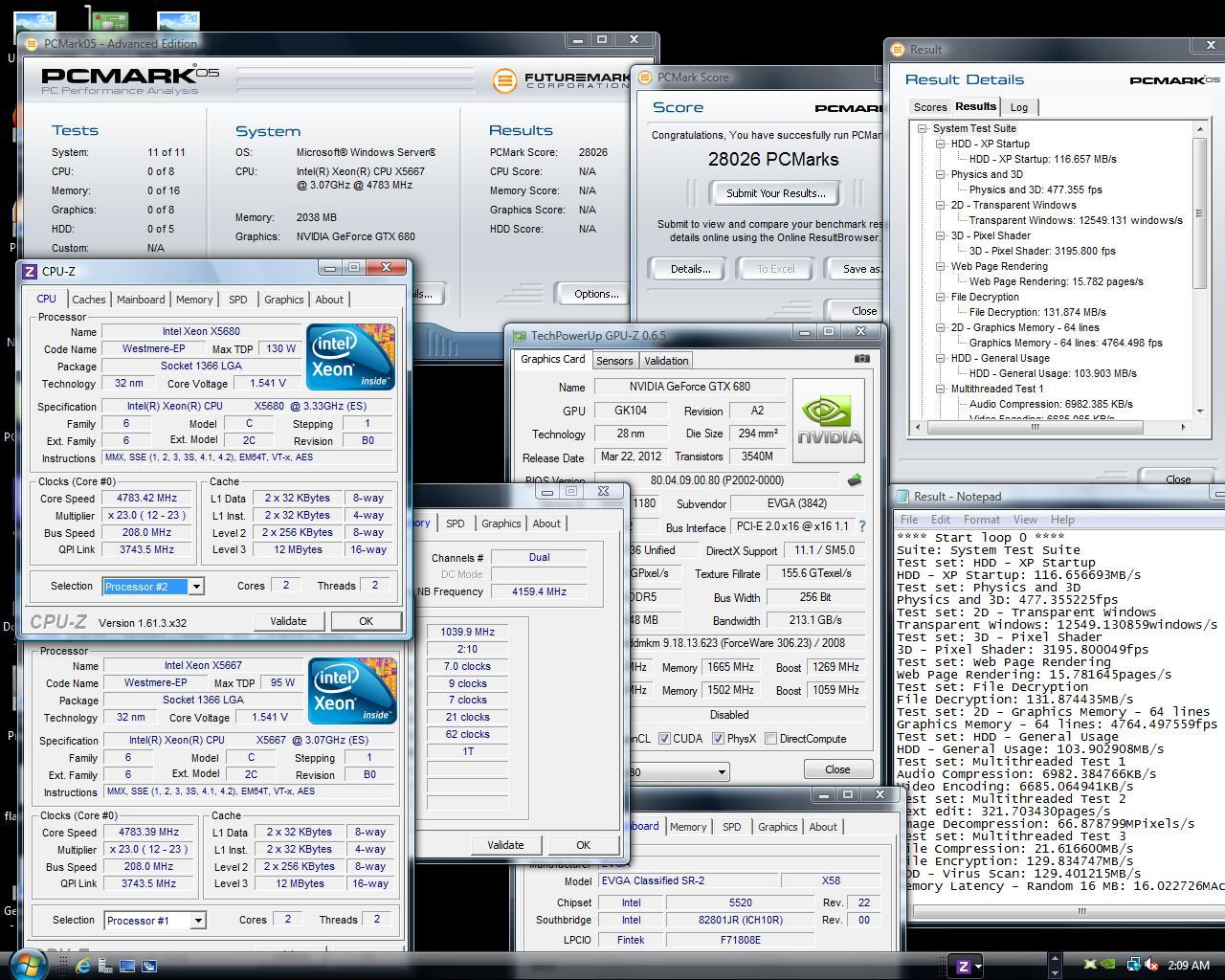This screenshot has width=1225, height=980.
Task: Collapse the System Test Suite tree node
Action: [923, 128]
